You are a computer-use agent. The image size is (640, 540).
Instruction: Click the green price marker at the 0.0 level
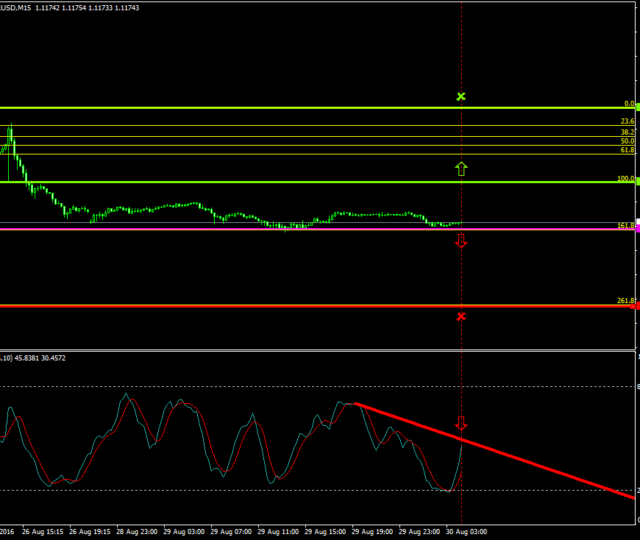[636, 107]
